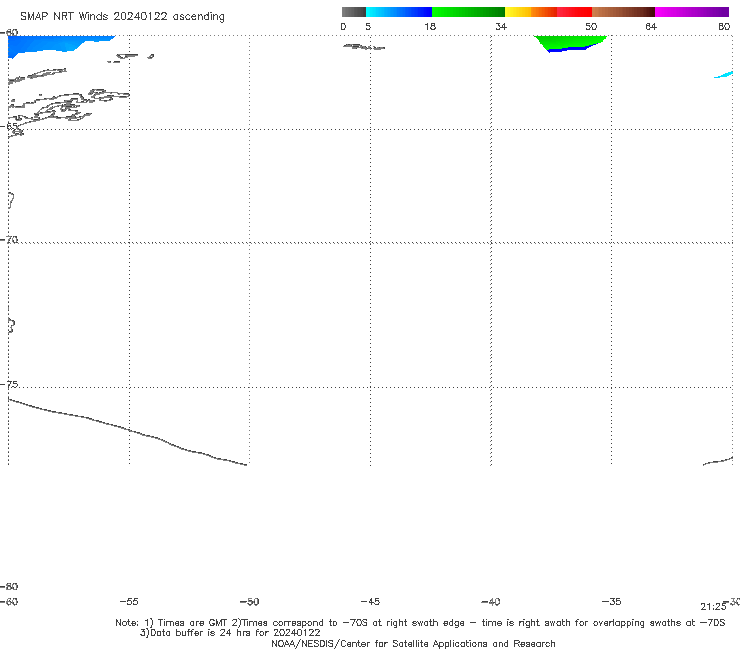This screenshot has height=650, width=740.
Task: Pick the red segment of the color bar
Action: [x=574, y=12]
